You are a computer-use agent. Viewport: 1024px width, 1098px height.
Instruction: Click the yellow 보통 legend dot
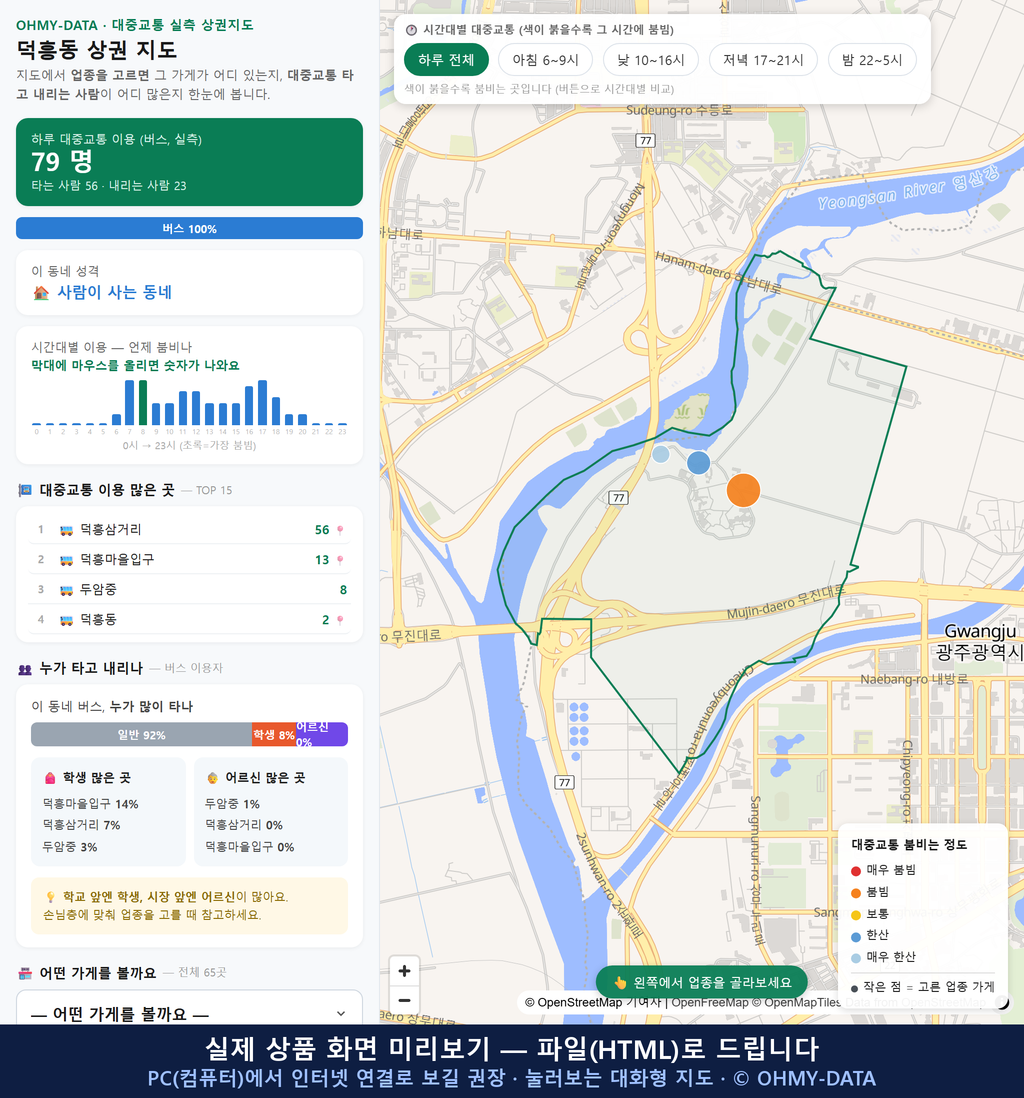pyautogui.click(x=855, y=915)
